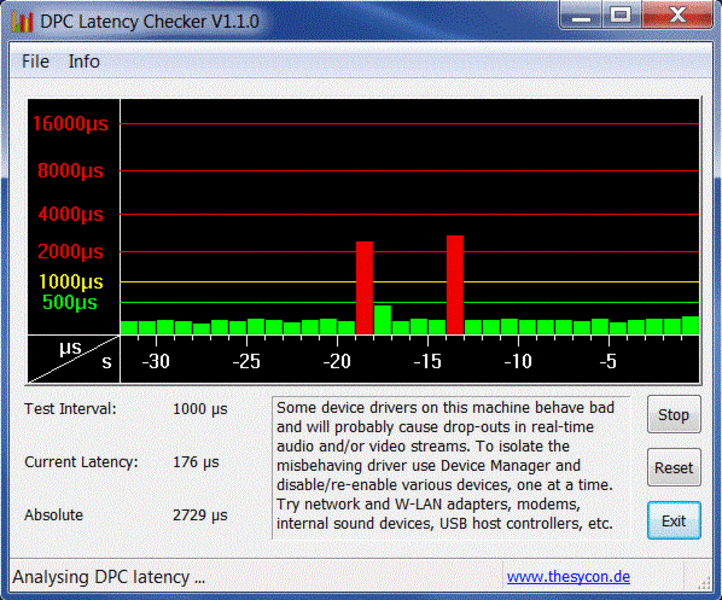Click the red latency spike bar near -19 seconds
722x600 pixels.
point(364,288)
